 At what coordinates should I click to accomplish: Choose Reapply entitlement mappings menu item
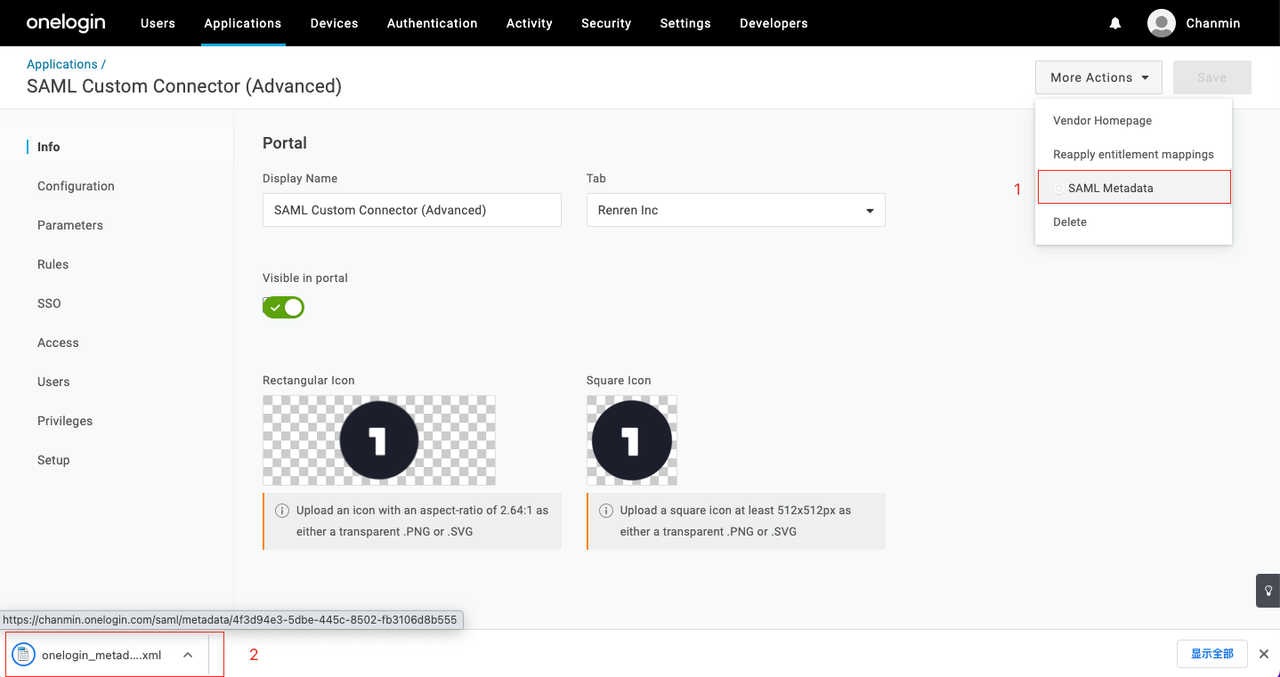[x=1133, y=154]
